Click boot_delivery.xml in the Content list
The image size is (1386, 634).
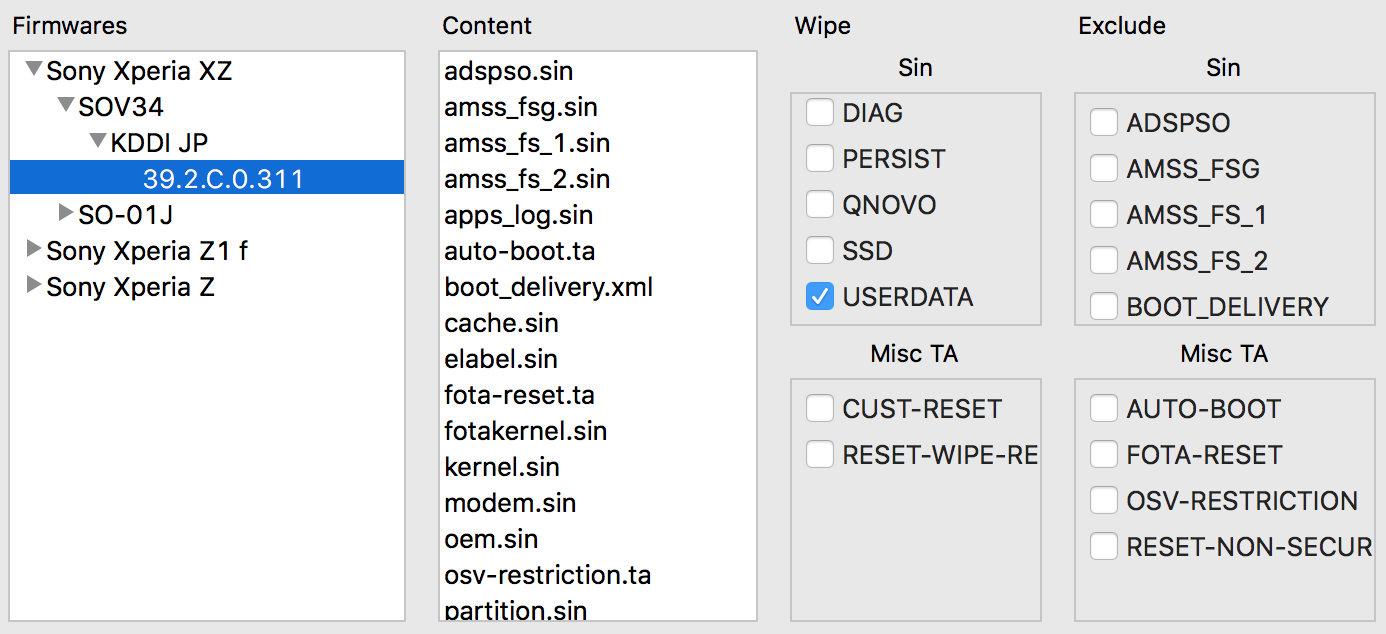(548, 287)
